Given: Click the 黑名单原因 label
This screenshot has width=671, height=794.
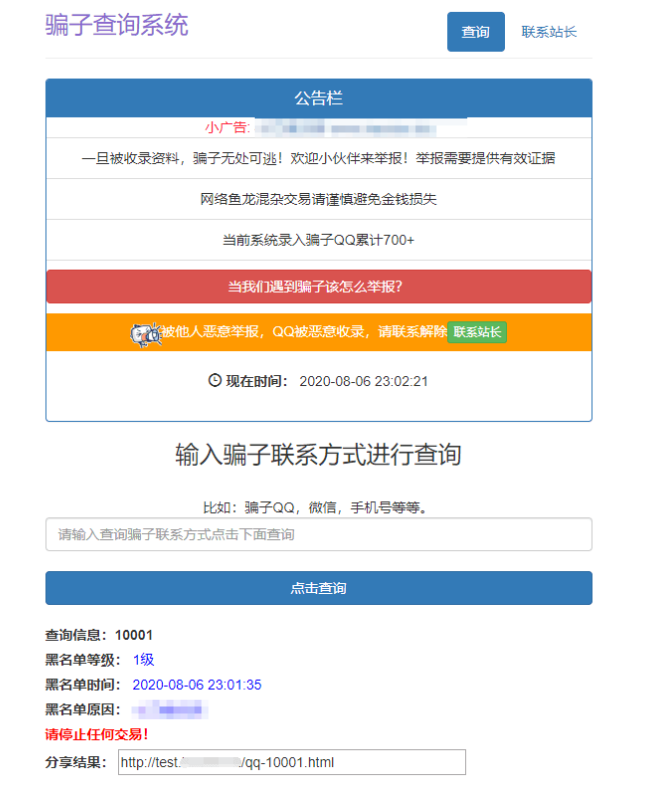Looking at the screenshot, I should [83, 709].
